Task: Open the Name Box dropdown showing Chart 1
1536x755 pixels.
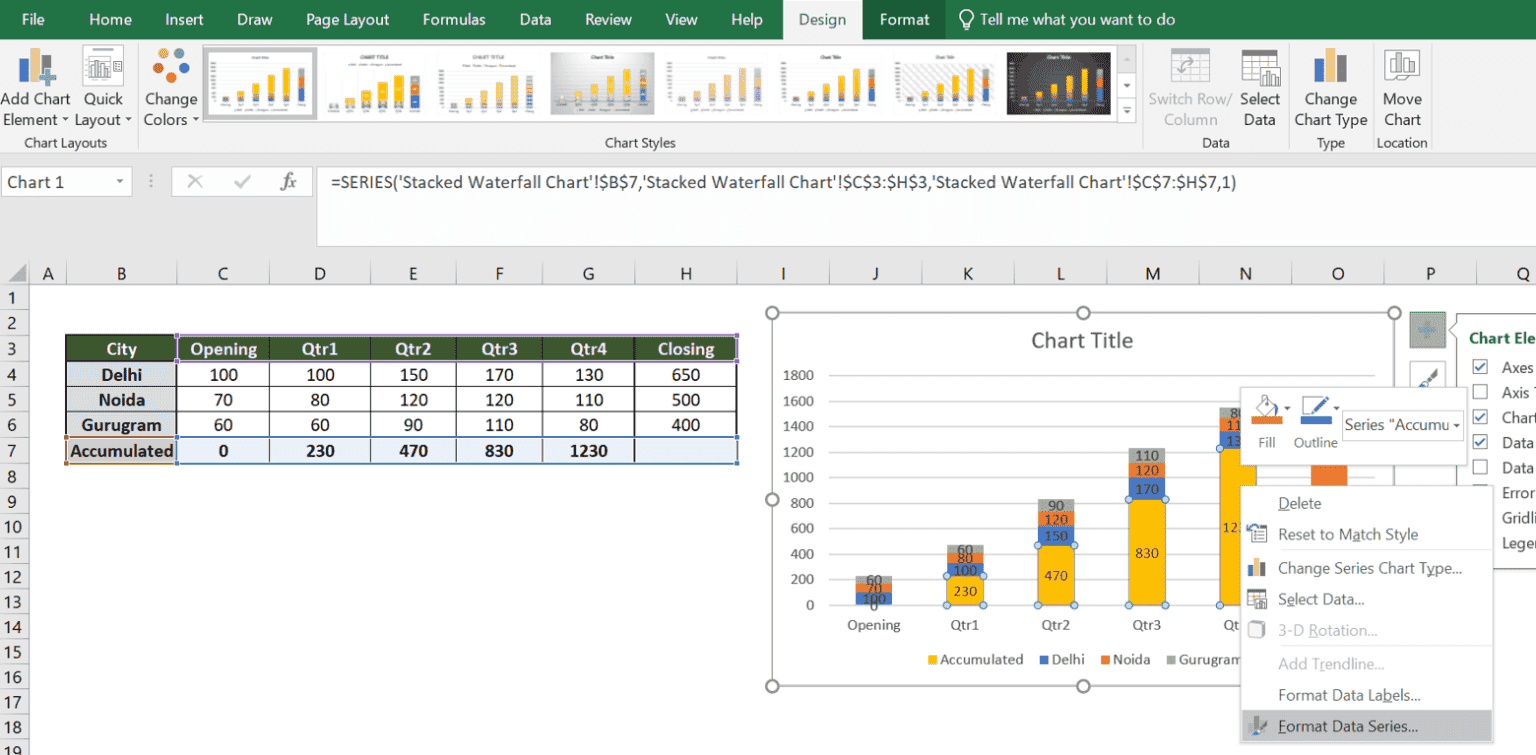Action: (121, 182)
